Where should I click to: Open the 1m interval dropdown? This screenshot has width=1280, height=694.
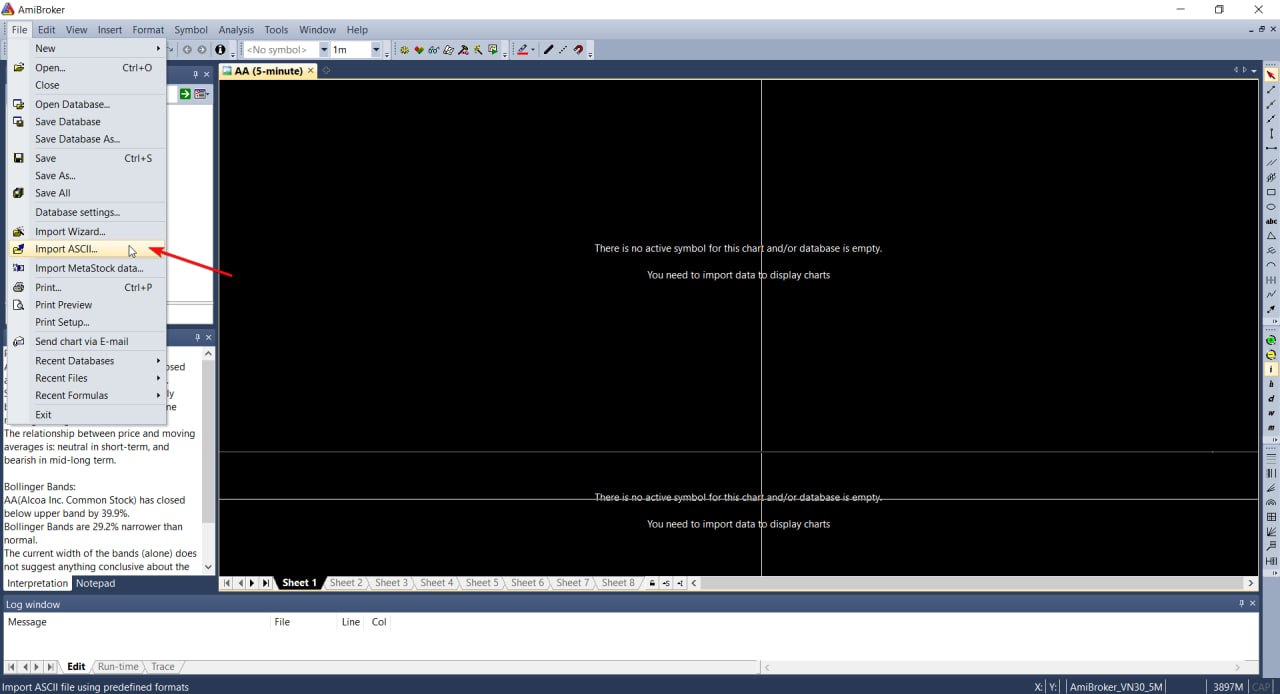coord(376,49)
